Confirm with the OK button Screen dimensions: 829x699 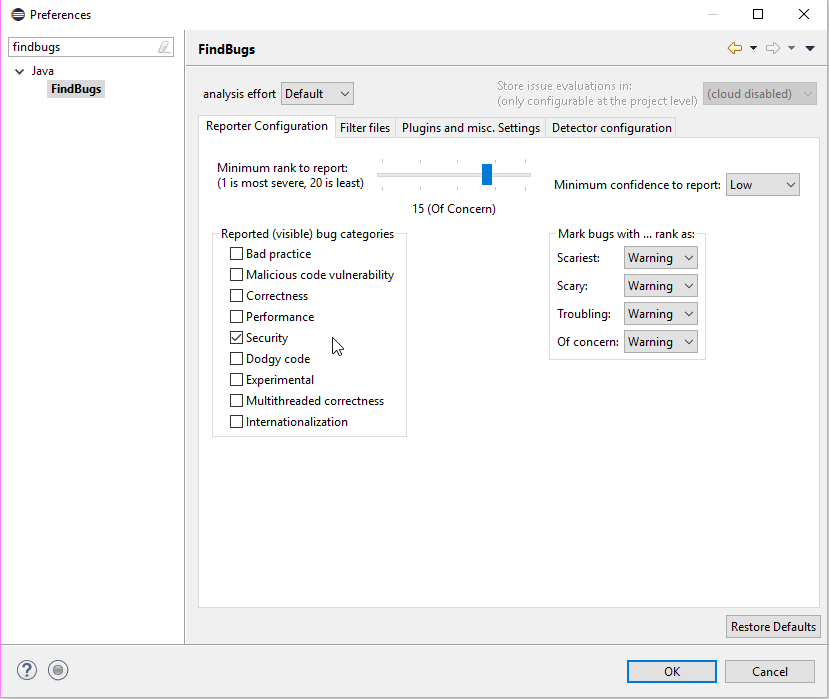(x=672, y=672)
